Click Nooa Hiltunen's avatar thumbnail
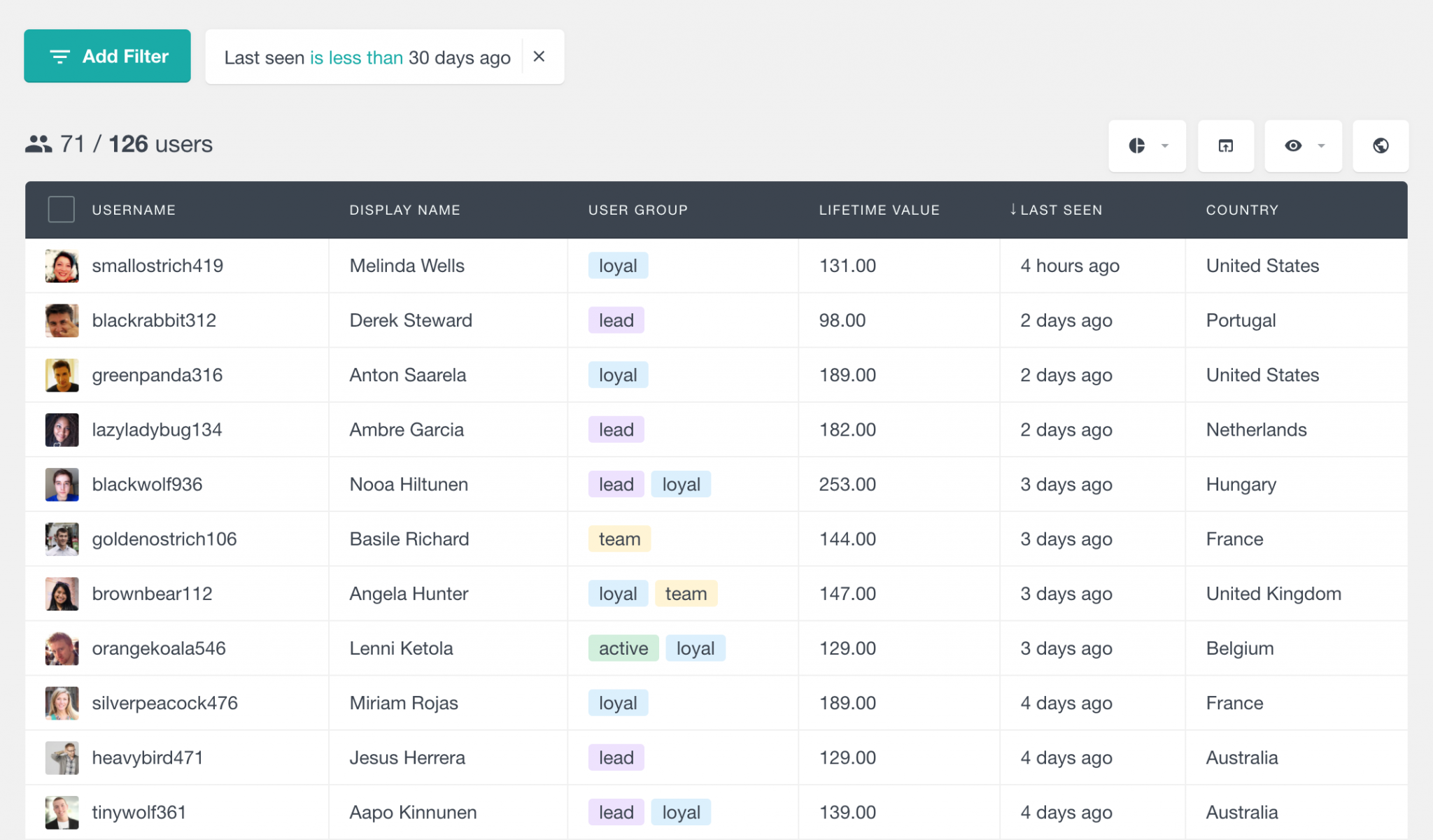This screenshot has width=1433, height=840. (62, 484)
